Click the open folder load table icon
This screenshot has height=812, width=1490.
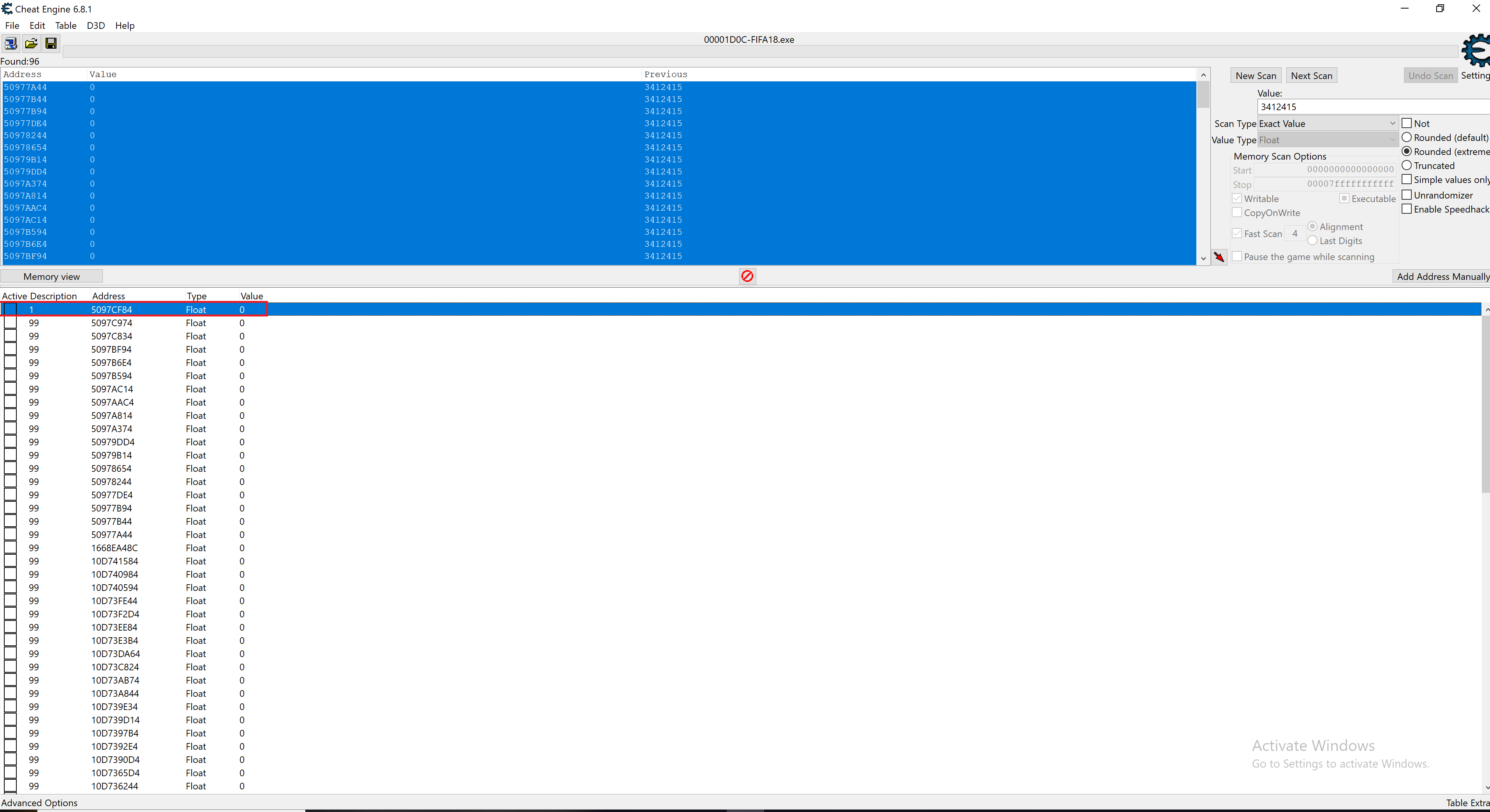coord(31,43)
